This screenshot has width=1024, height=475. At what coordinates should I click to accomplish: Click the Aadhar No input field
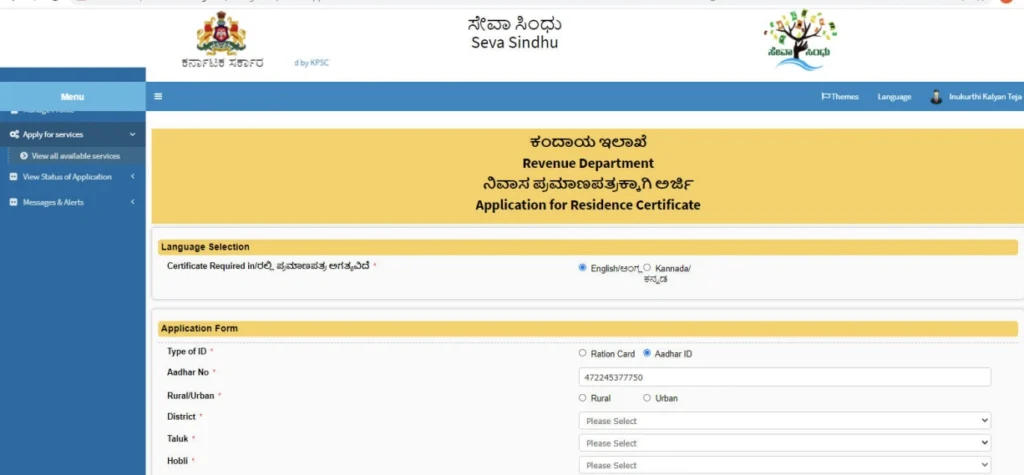(785, 377)
